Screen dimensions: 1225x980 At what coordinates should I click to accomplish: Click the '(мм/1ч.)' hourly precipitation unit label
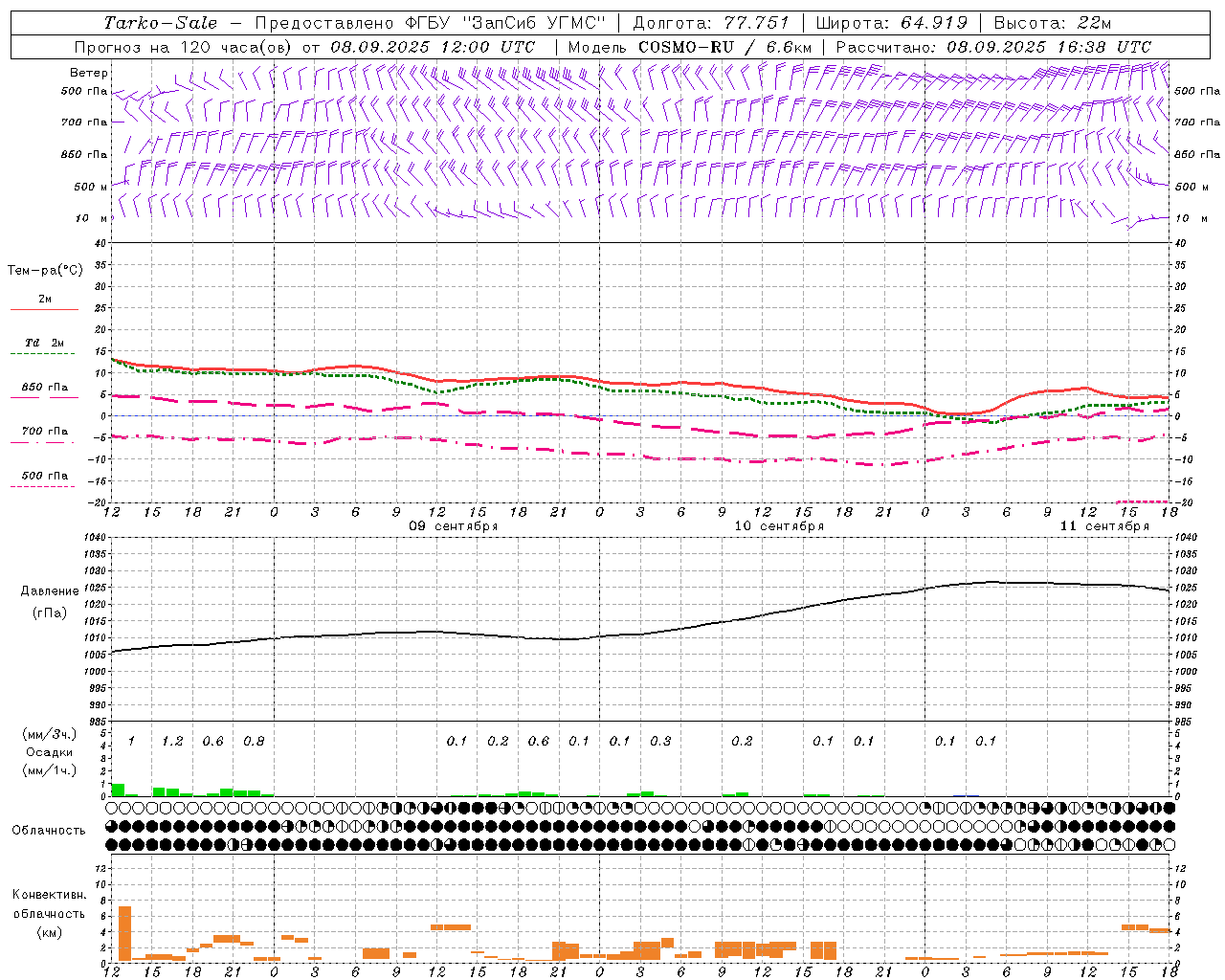49,770
